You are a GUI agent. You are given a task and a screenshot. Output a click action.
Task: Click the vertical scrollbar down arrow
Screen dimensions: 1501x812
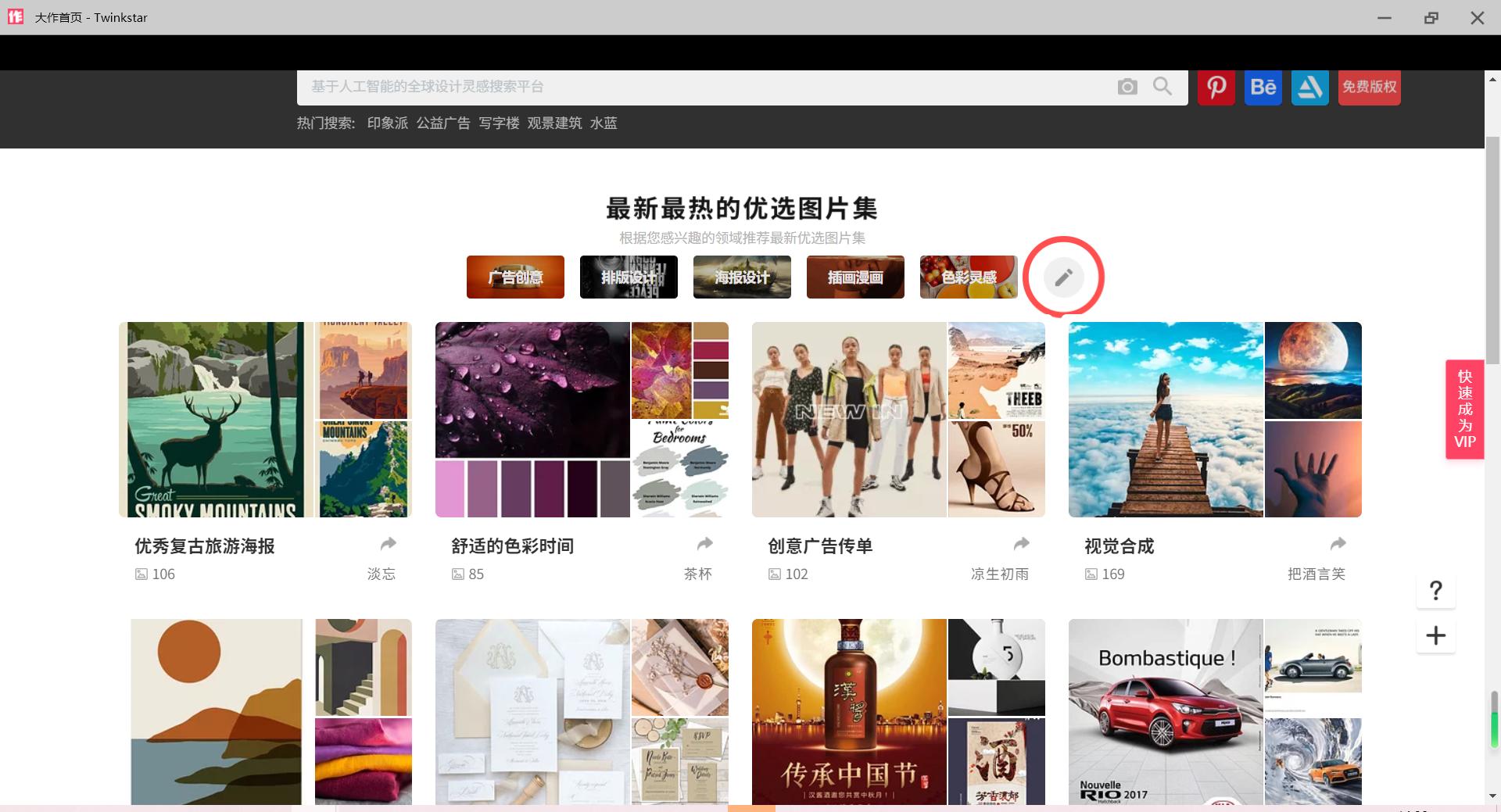click(x=1493, y=796)
